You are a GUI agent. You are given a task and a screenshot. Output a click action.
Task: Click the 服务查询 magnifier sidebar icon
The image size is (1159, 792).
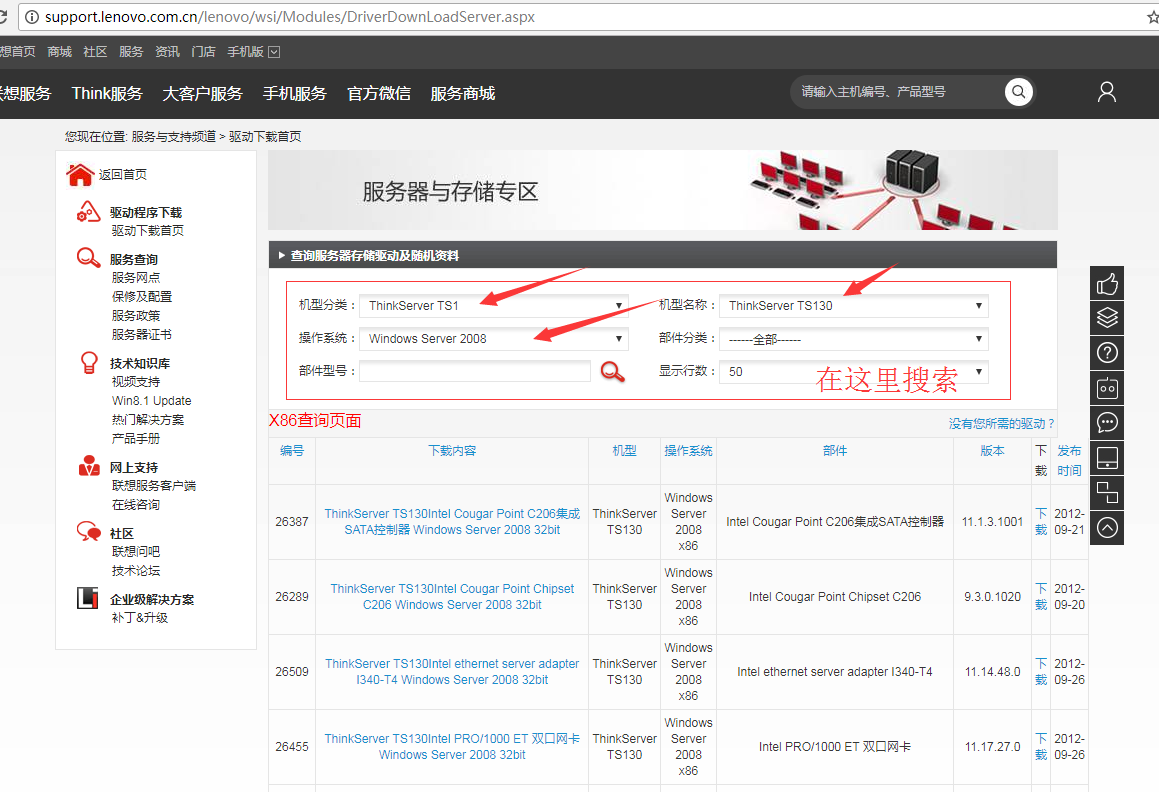click(88, 258)
